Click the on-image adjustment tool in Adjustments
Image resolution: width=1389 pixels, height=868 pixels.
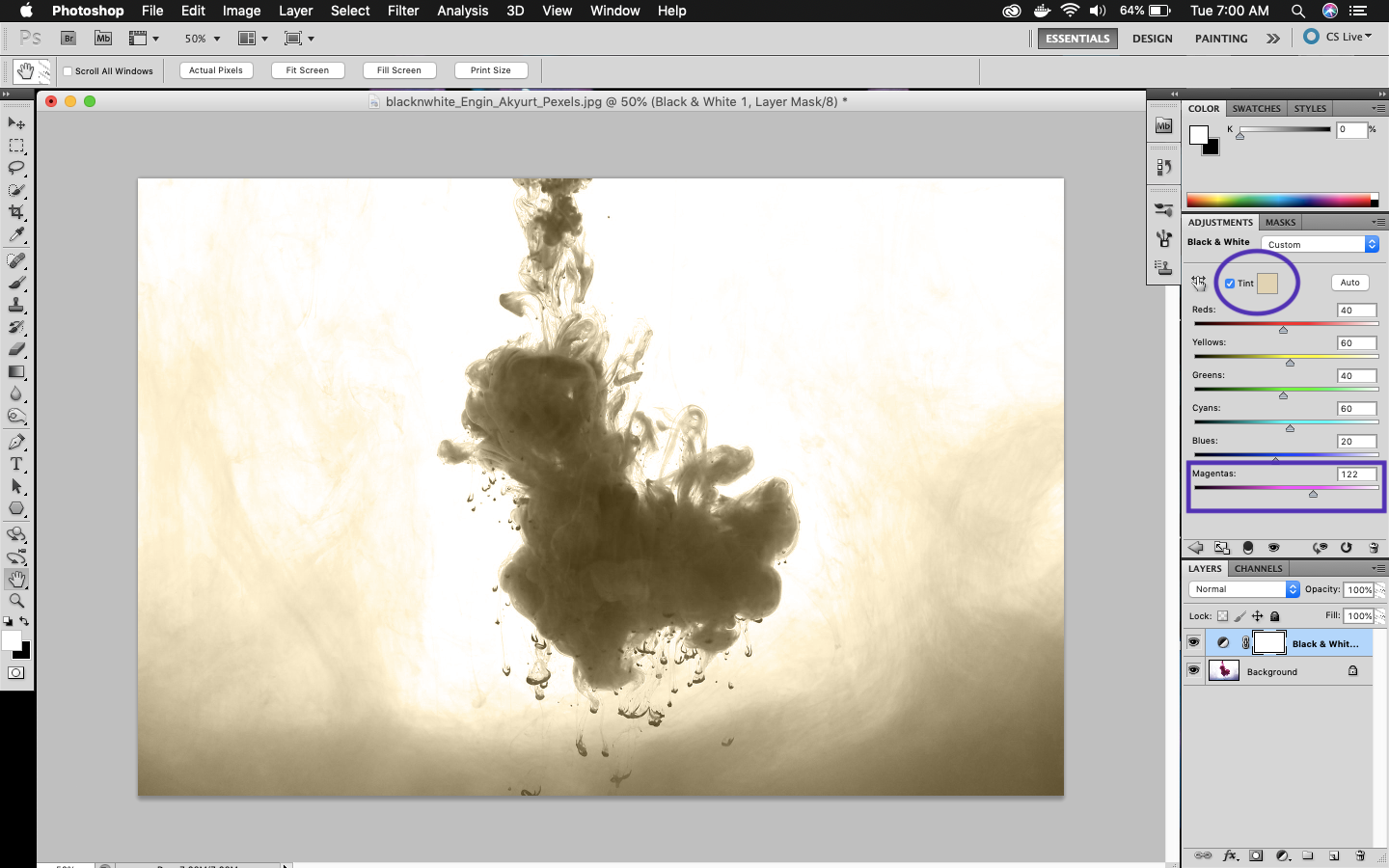pyautogui.click(x=1198, y=283)
